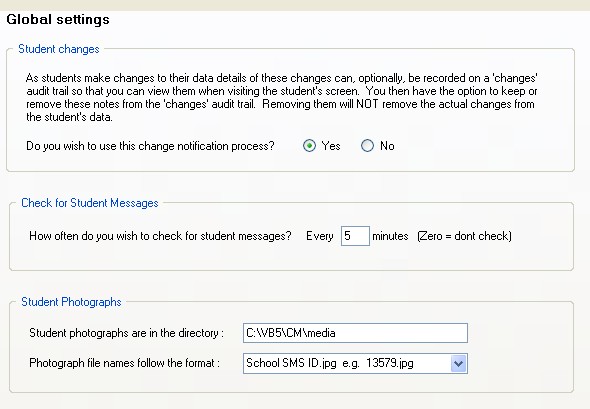This screenshot has height=409, width=590.
Task: Click the 'Student Photographs' group title
Action: 71,302
